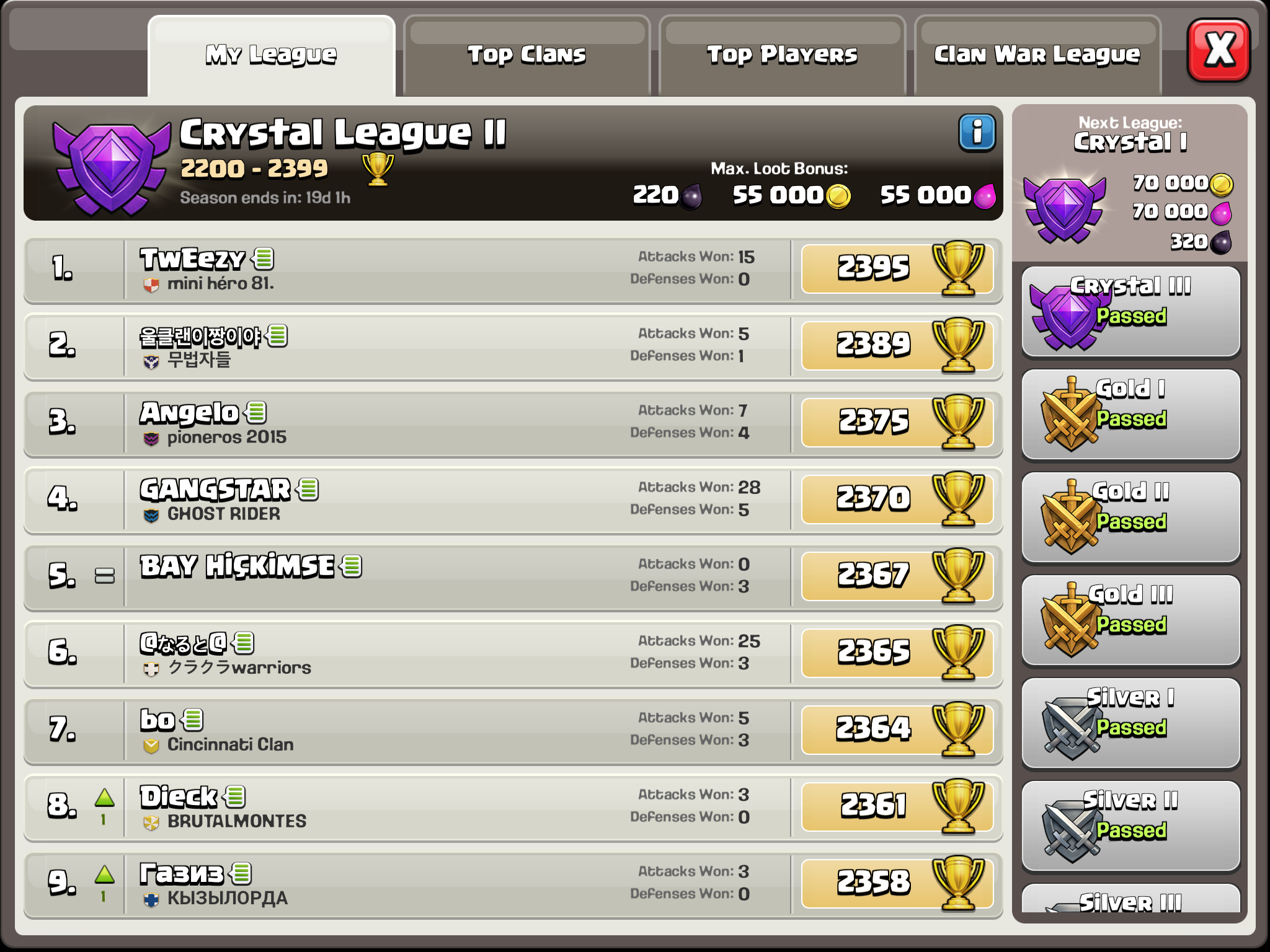1270x952 pixels.
Task: Open the Top Players tab
Action: coord(782,56)
